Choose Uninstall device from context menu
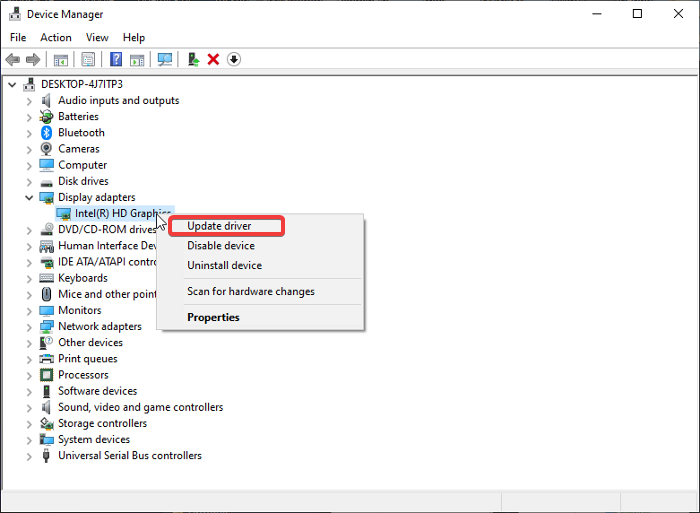The width and height of the screenshot is (700, 513). click(x=224, y=266)
